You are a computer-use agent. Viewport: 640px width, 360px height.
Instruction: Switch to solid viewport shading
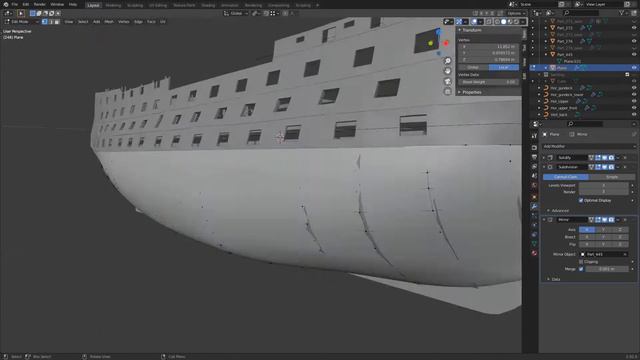tap(504, 22)
